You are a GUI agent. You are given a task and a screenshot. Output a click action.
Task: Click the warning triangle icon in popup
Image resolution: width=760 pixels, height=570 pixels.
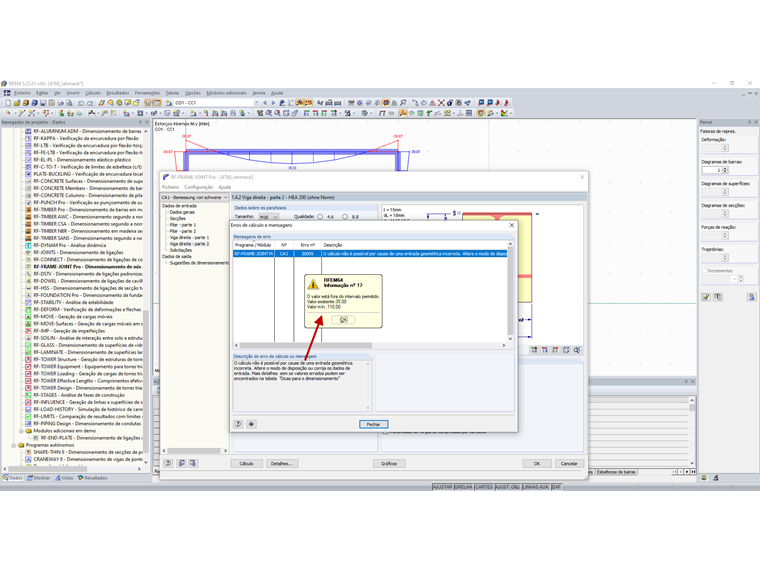[x=314, y=284]
